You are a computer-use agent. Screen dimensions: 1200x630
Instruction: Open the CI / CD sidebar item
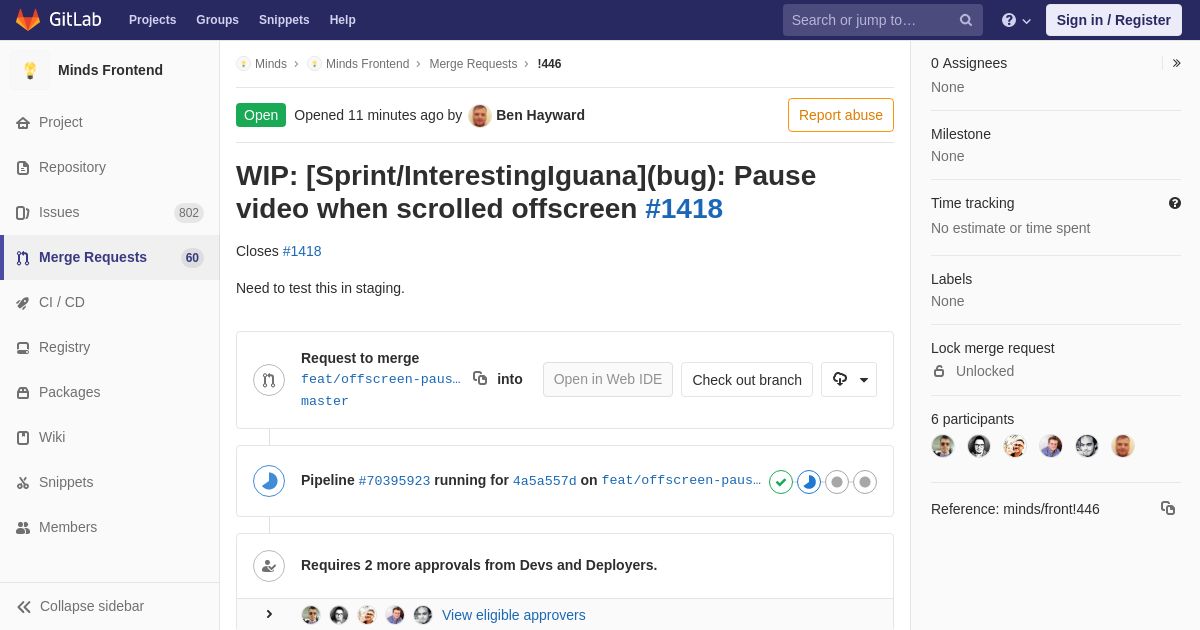(x=110, y=302)
